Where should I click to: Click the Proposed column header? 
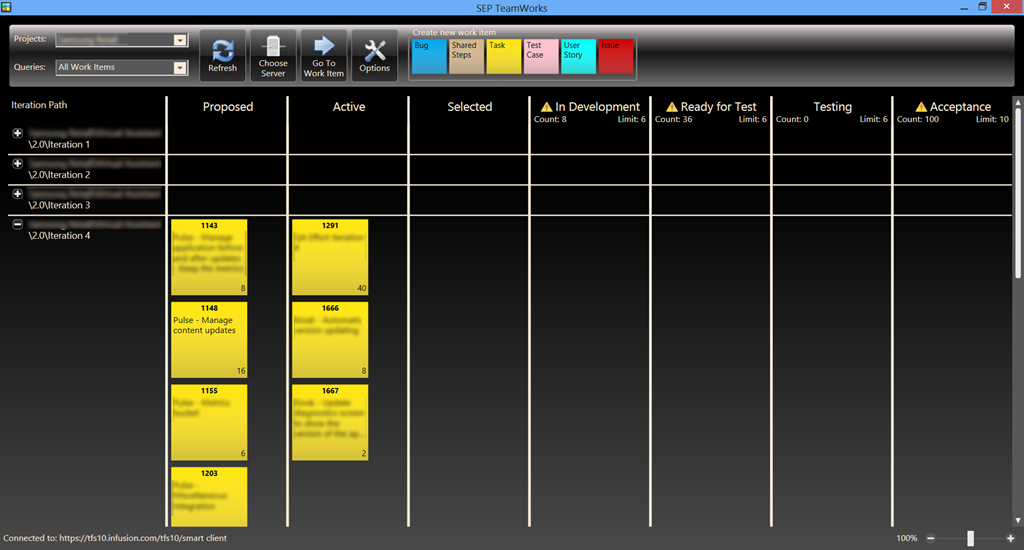tap(227, 106)
